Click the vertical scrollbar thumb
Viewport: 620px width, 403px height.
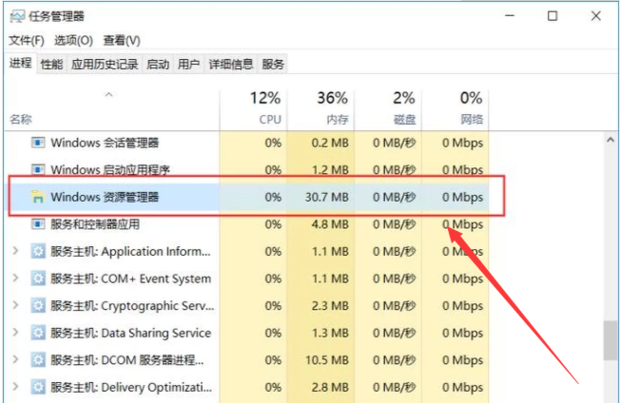(x=610, y=340)
